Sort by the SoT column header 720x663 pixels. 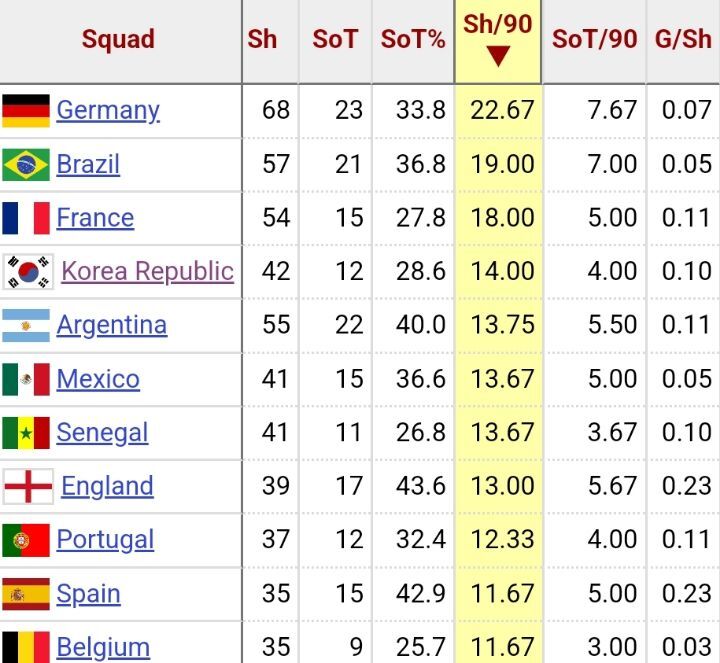(x=335, y=39)
